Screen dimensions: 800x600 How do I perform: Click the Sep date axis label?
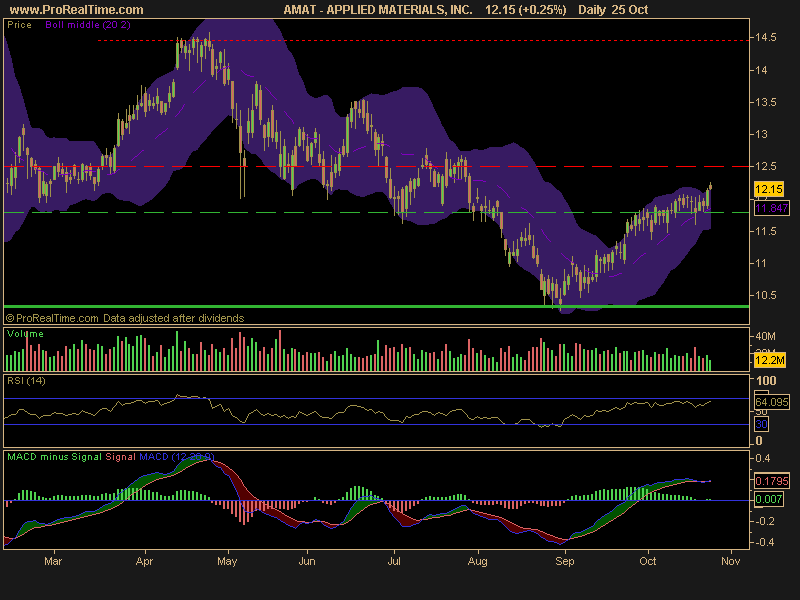tap(564, 562)
